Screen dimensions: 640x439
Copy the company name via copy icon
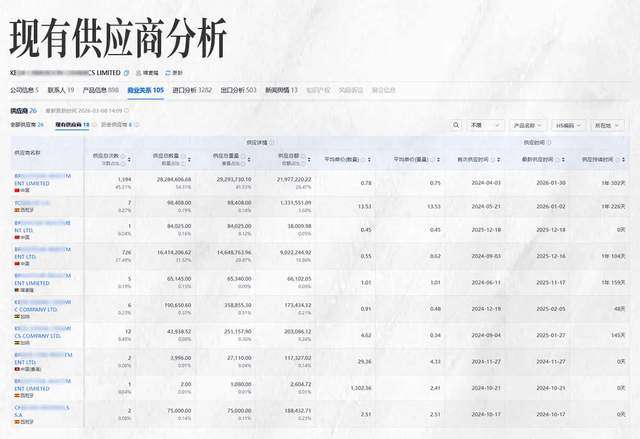(127, 73)
